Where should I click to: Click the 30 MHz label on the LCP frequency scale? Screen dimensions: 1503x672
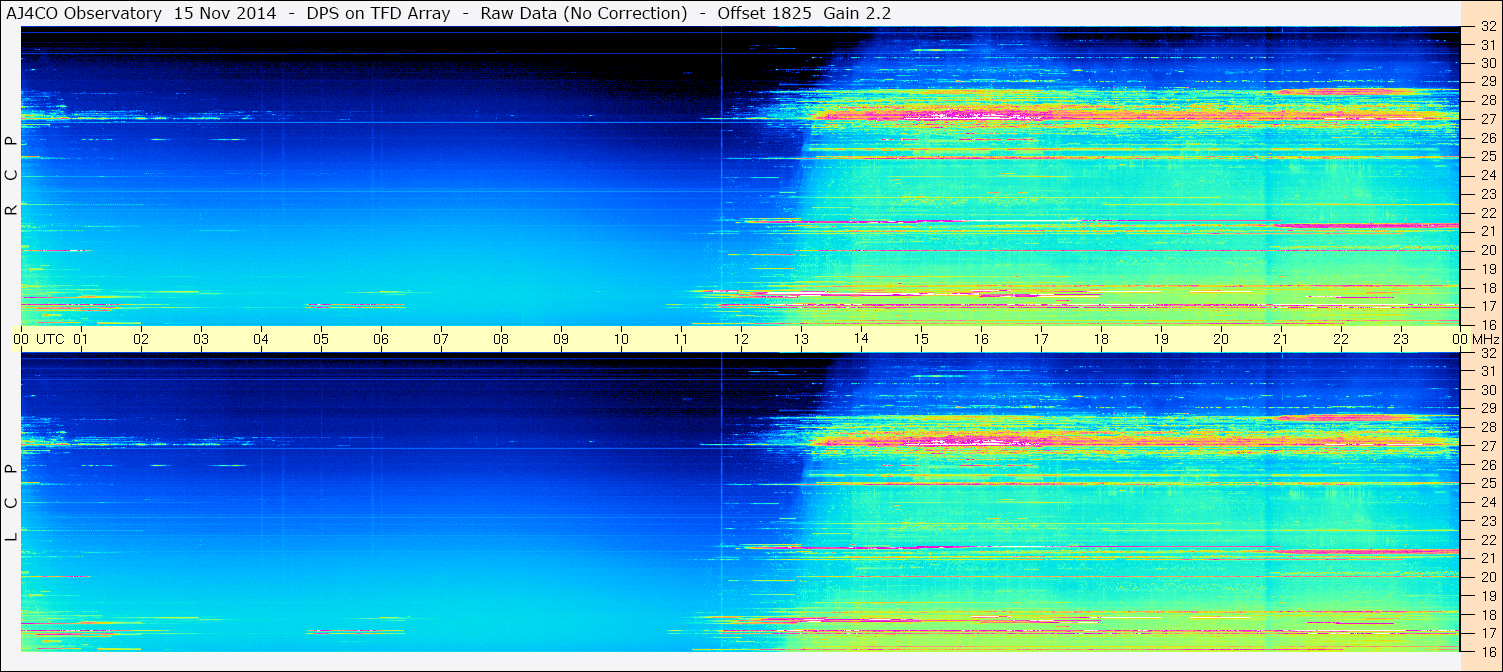1487,390
